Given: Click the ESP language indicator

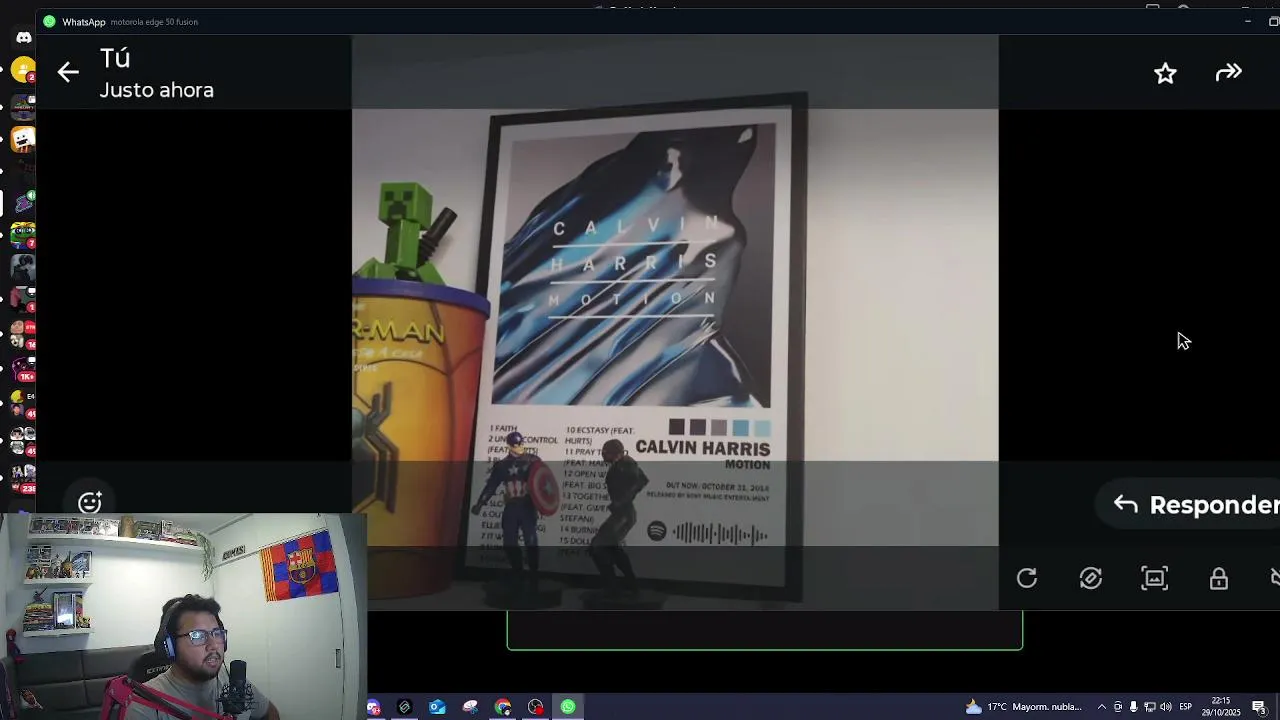Looking at the screenshot, I should click(1185, 707).
